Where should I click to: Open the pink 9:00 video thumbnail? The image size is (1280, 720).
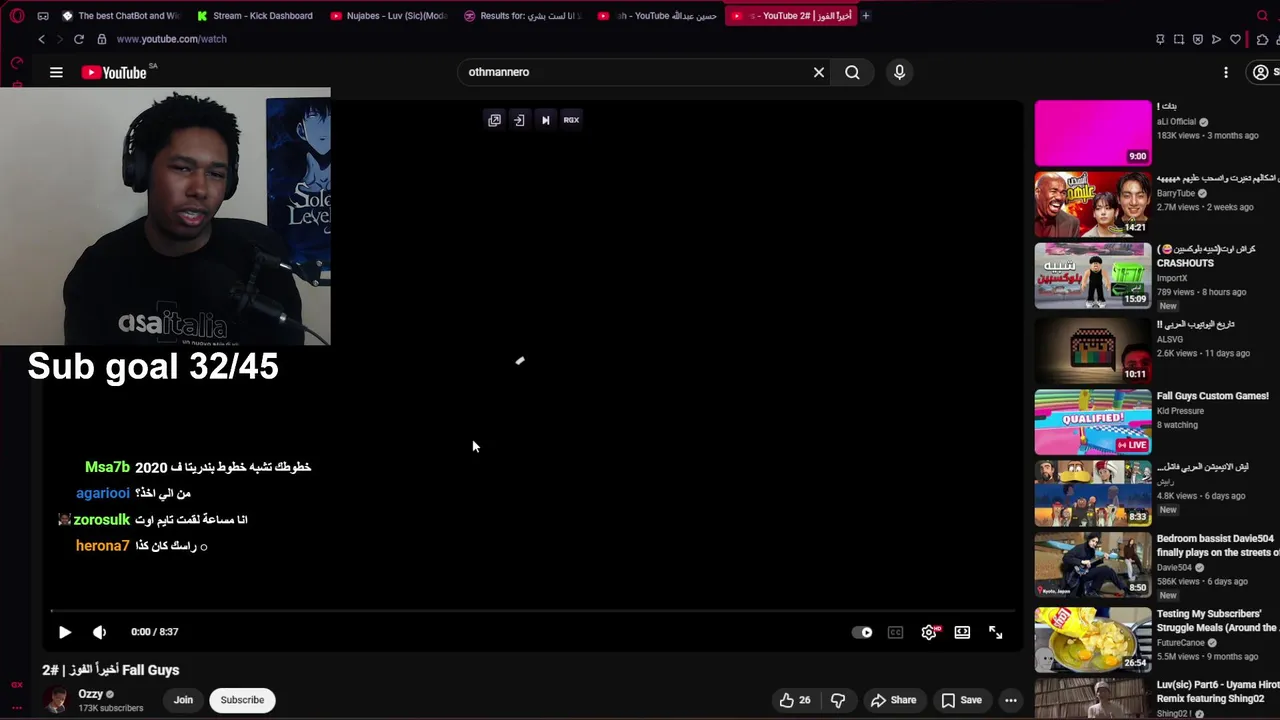1093,133
